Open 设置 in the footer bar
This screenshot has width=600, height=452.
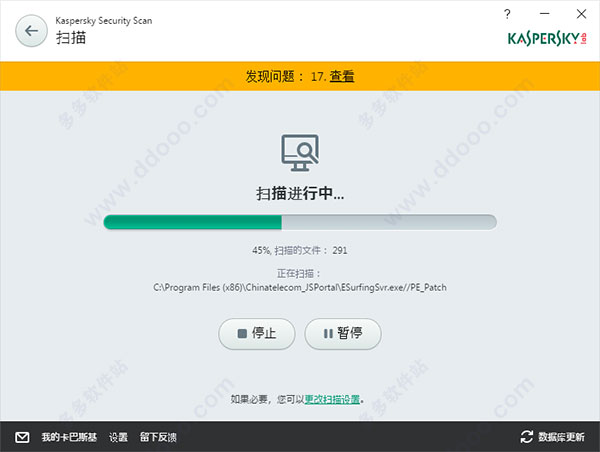coord(118,437)
